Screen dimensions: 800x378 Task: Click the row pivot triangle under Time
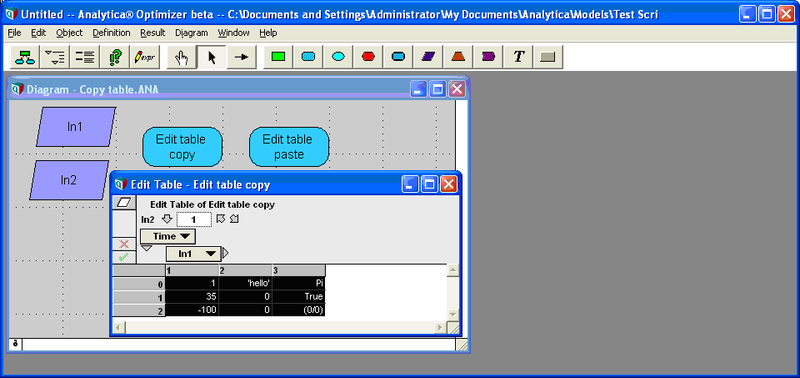(146, 248)
